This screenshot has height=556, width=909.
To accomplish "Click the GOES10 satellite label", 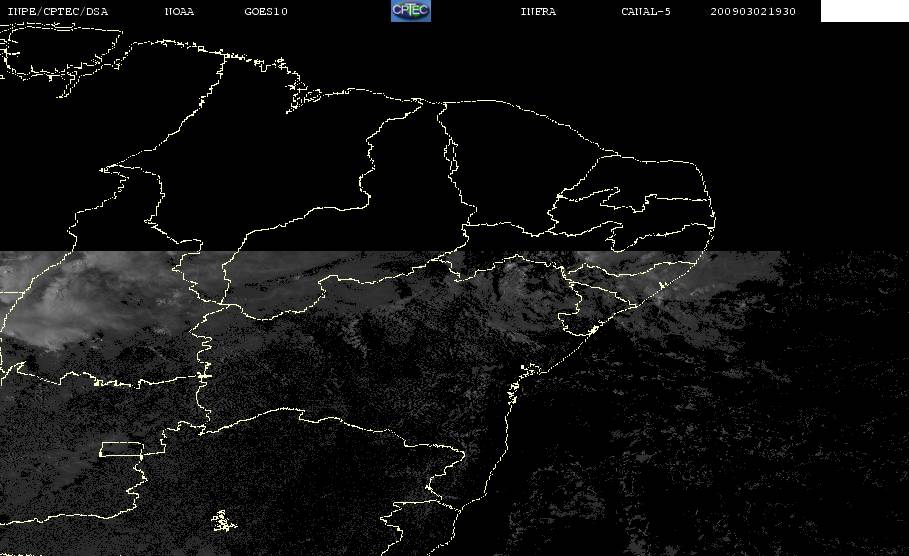I will [x=266, y=11].
